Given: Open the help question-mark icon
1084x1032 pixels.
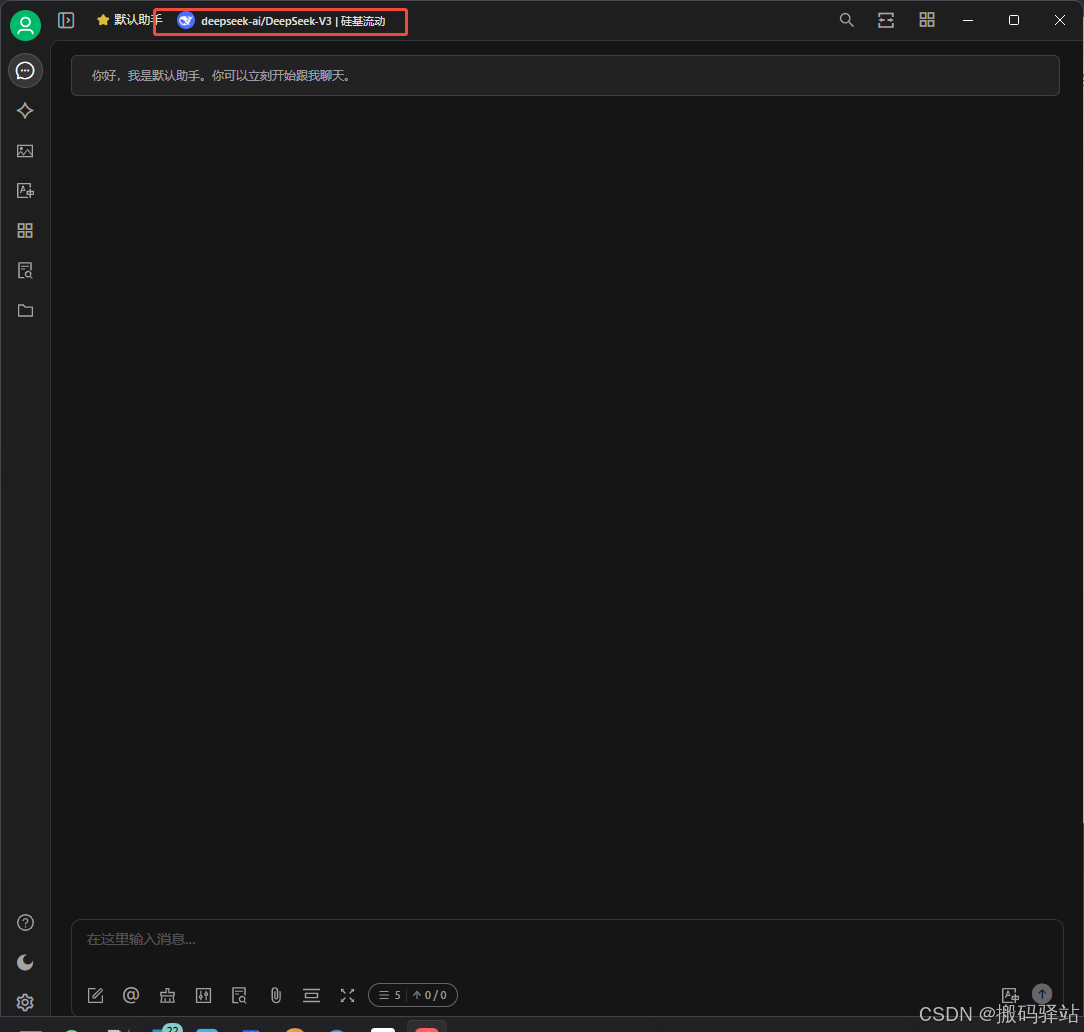Looking at the screenshot, I should click(x=26, y=923).
